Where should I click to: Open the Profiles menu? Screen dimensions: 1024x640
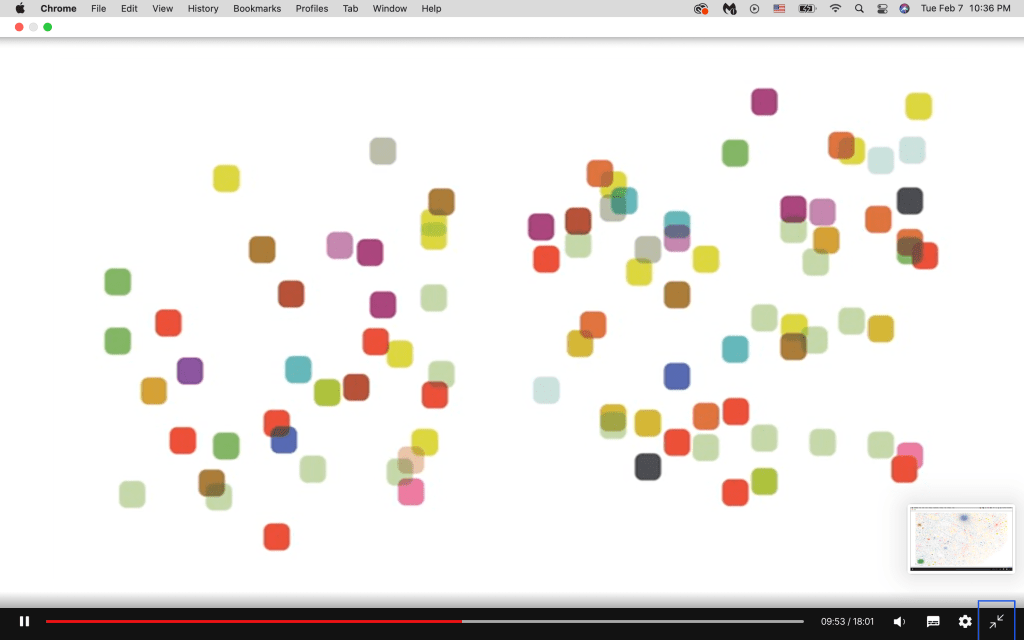312,8
